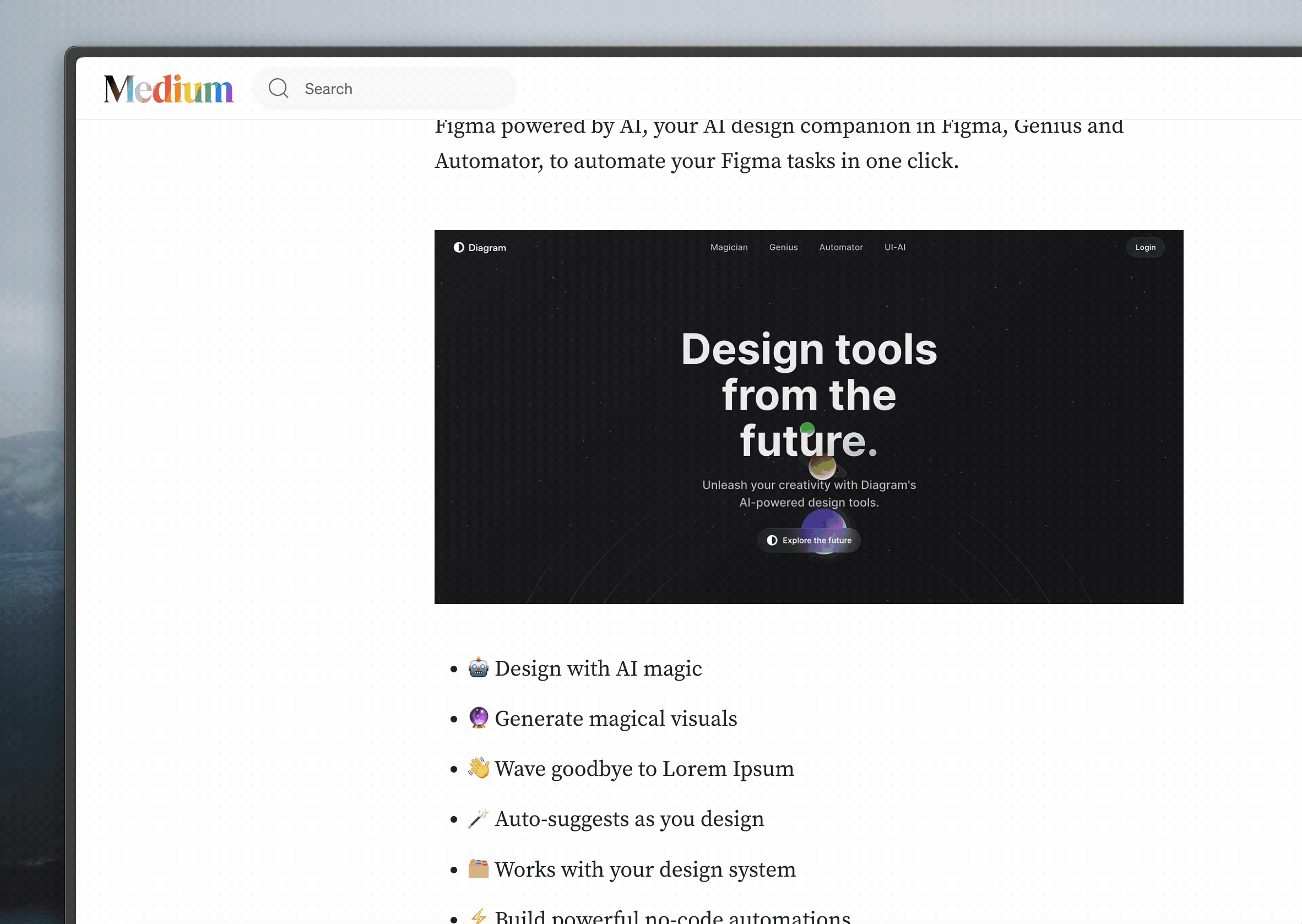This screenshot has width=1302, height=924.
Task: Select the Automator nav item
Action: coord(840,247)
